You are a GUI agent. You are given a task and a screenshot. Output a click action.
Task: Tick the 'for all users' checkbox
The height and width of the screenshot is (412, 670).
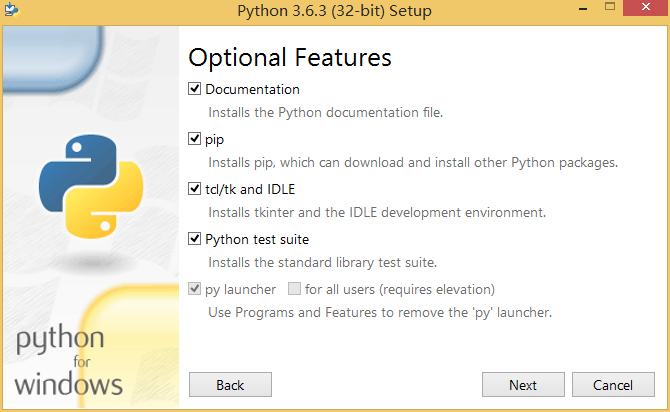294,289
